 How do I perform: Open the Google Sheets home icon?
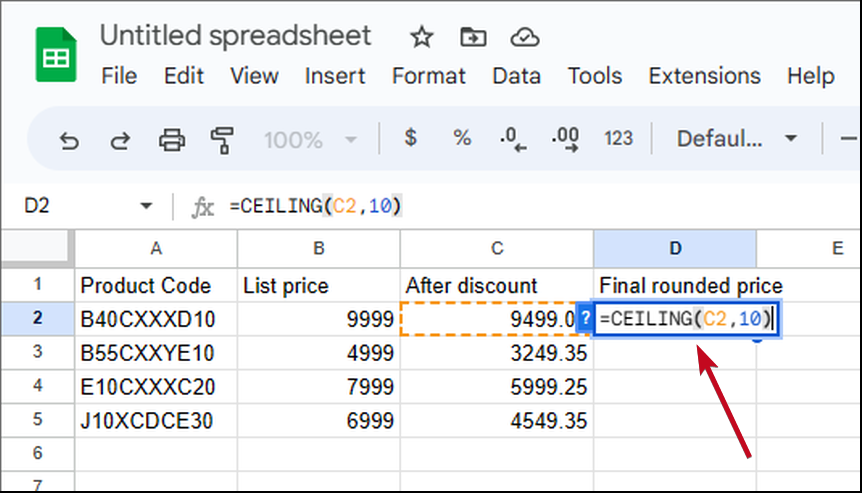[56, 55]
